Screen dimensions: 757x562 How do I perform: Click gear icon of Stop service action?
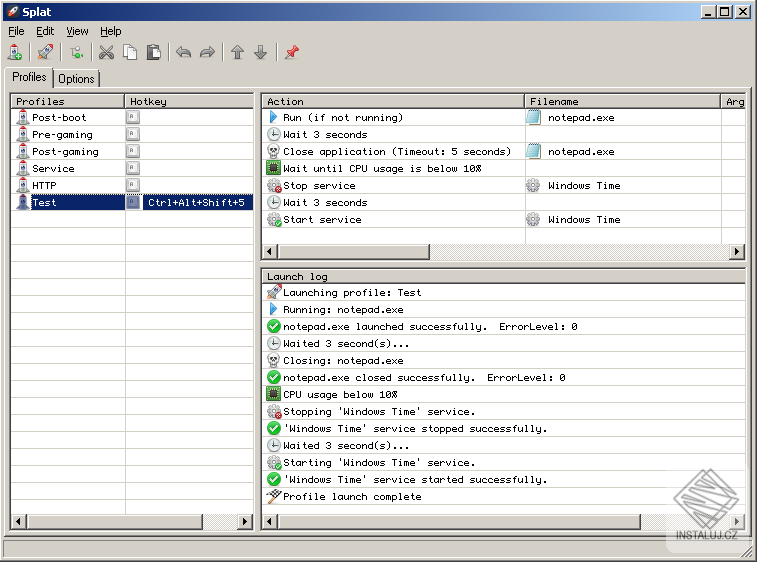tap(274, 185)
